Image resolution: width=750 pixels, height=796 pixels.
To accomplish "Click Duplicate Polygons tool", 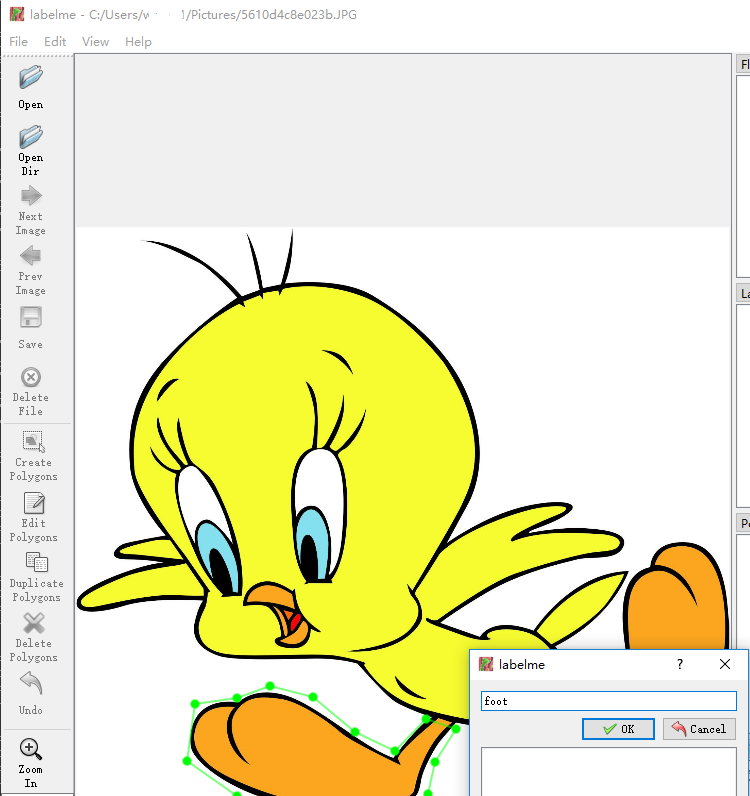I will [x=36, y=577].
